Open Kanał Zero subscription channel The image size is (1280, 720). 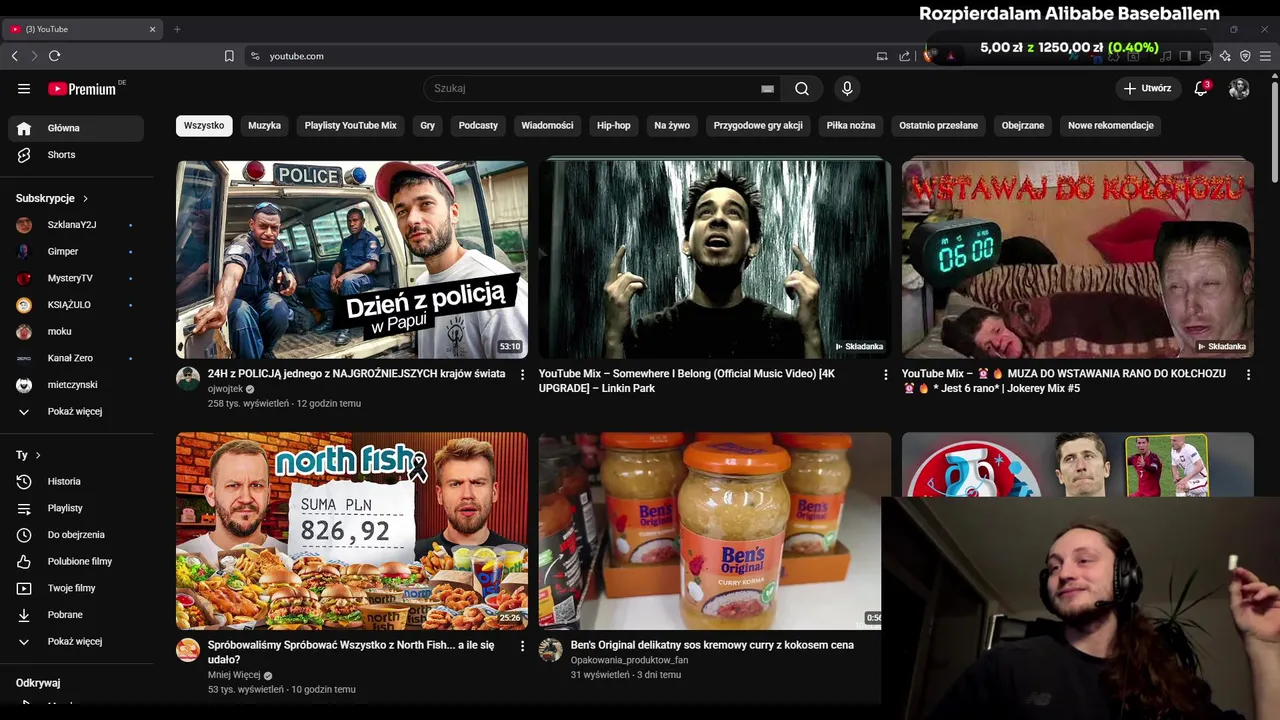click(x=76, y=358)
